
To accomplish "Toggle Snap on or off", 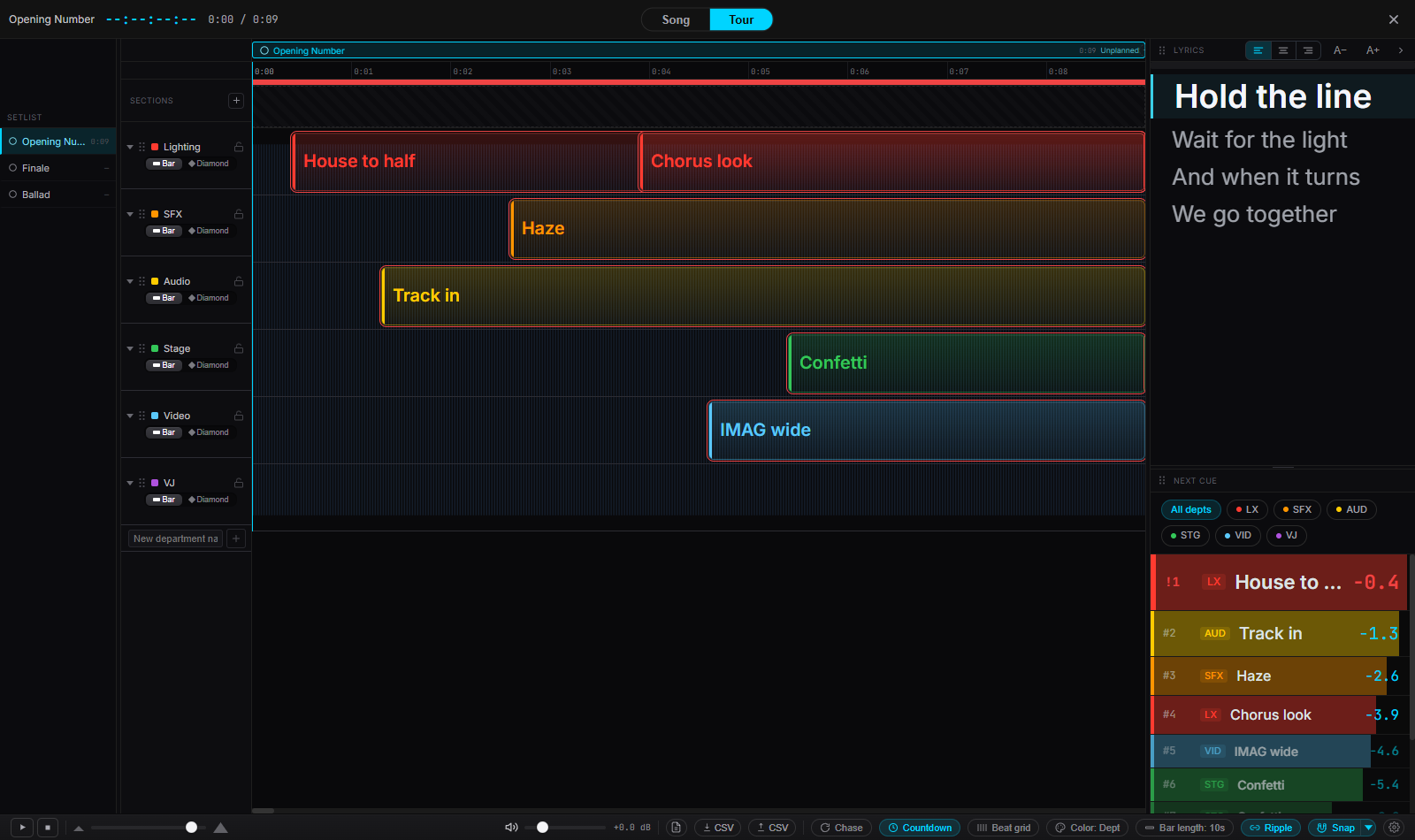I will click(x=1335, y=828).
